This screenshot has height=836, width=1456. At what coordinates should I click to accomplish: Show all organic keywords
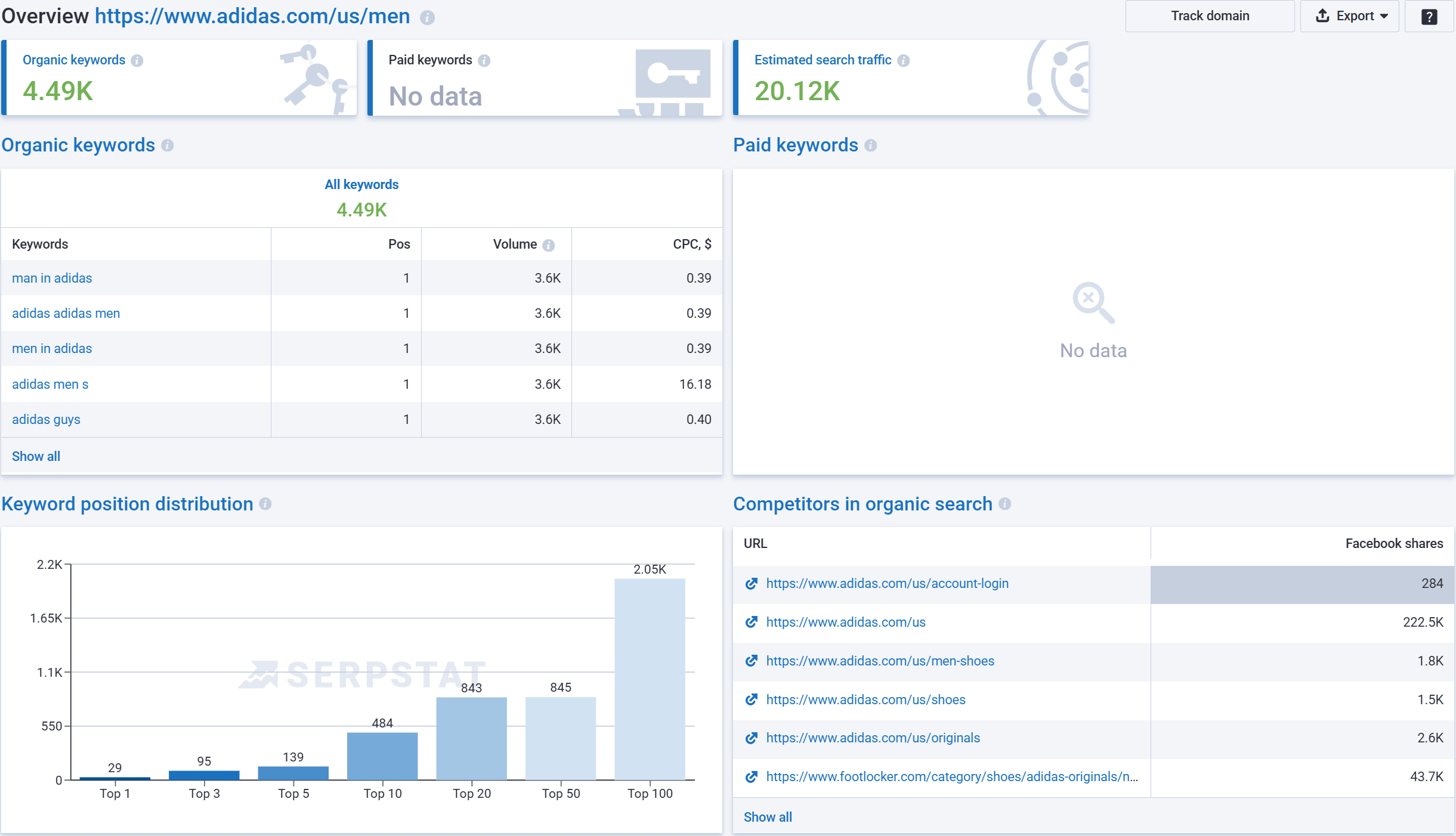(x=35, y=456)
